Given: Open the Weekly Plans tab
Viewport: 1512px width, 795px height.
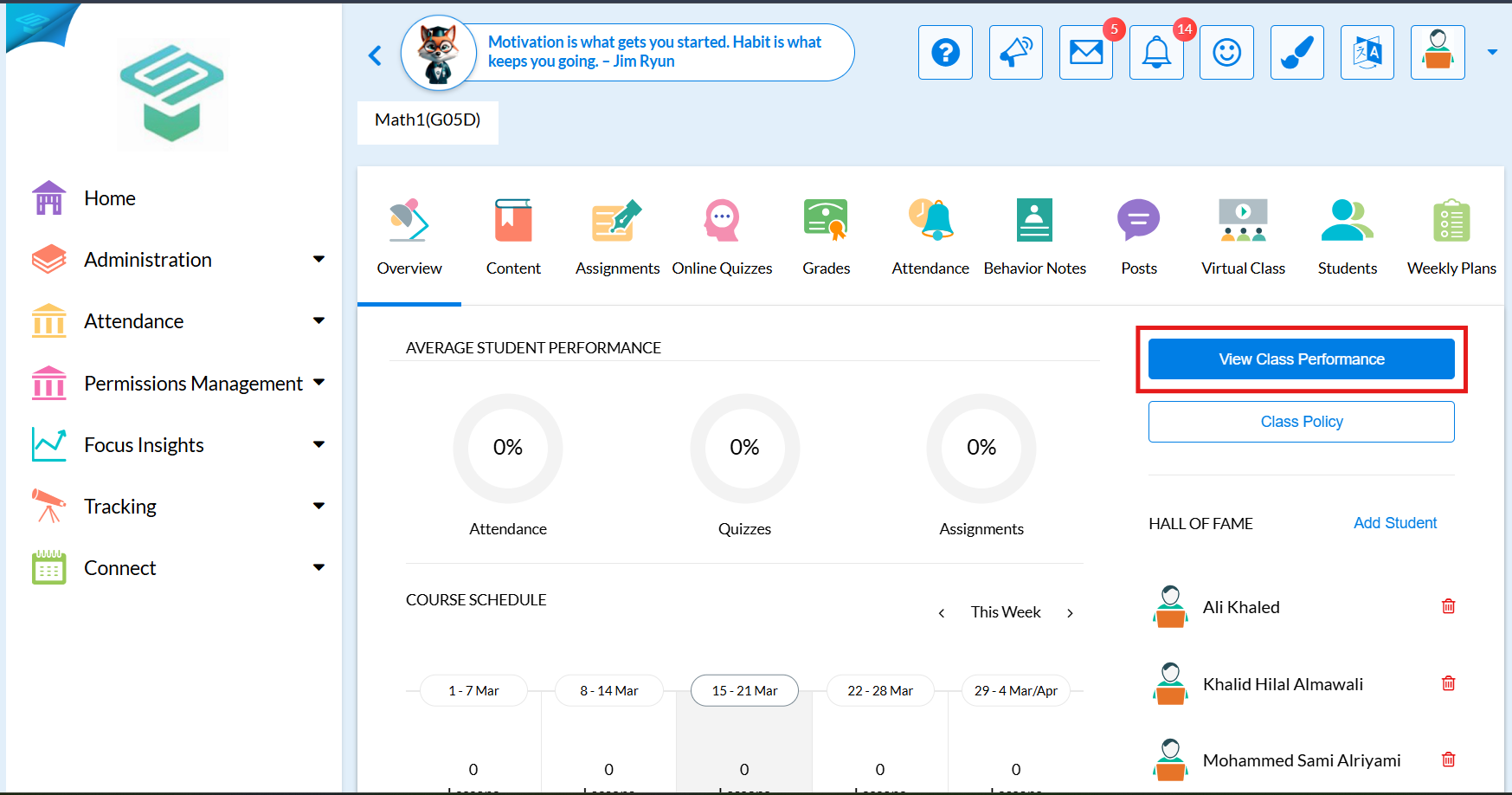Looking at the screenshot, I should 1451,238.
